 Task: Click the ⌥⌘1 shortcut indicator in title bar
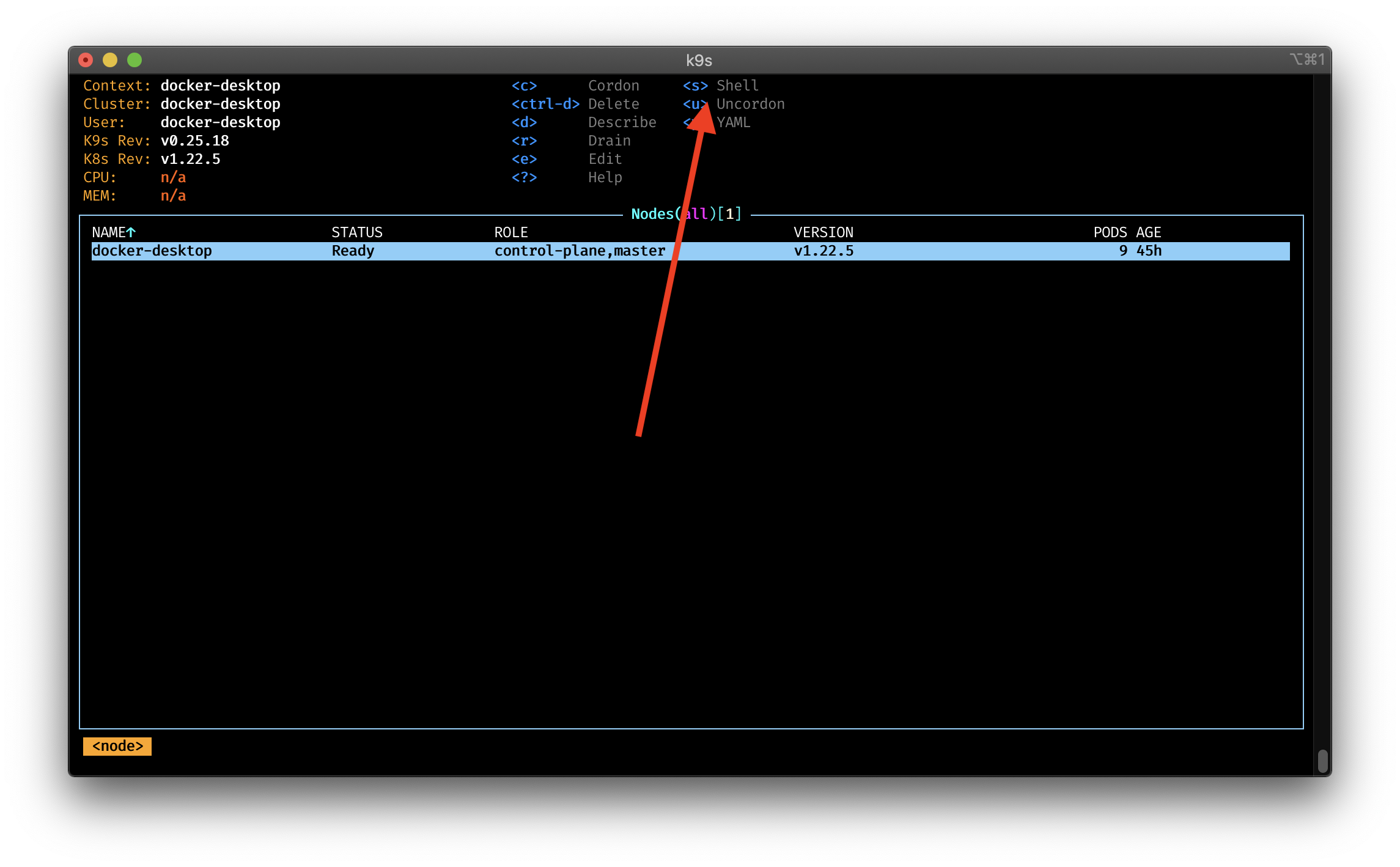1307,59
